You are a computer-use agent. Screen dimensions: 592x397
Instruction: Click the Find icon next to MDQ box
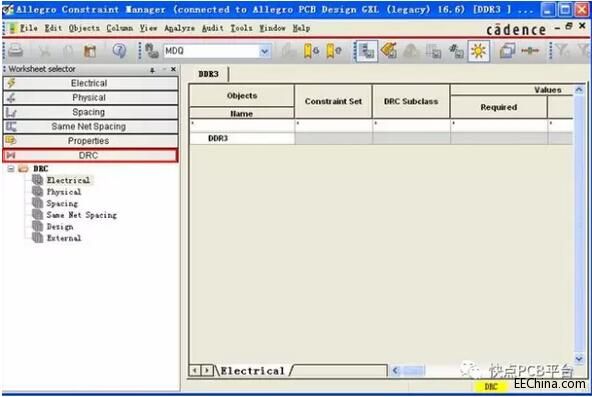point(151,51)
